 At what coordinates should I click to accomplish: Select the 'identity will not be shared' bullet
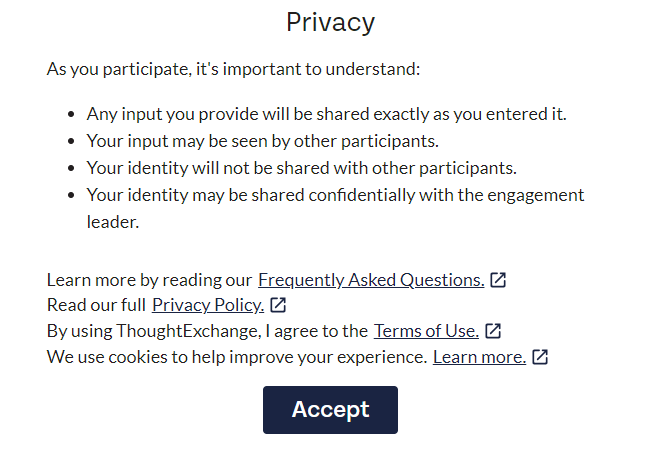click(302, 168)
